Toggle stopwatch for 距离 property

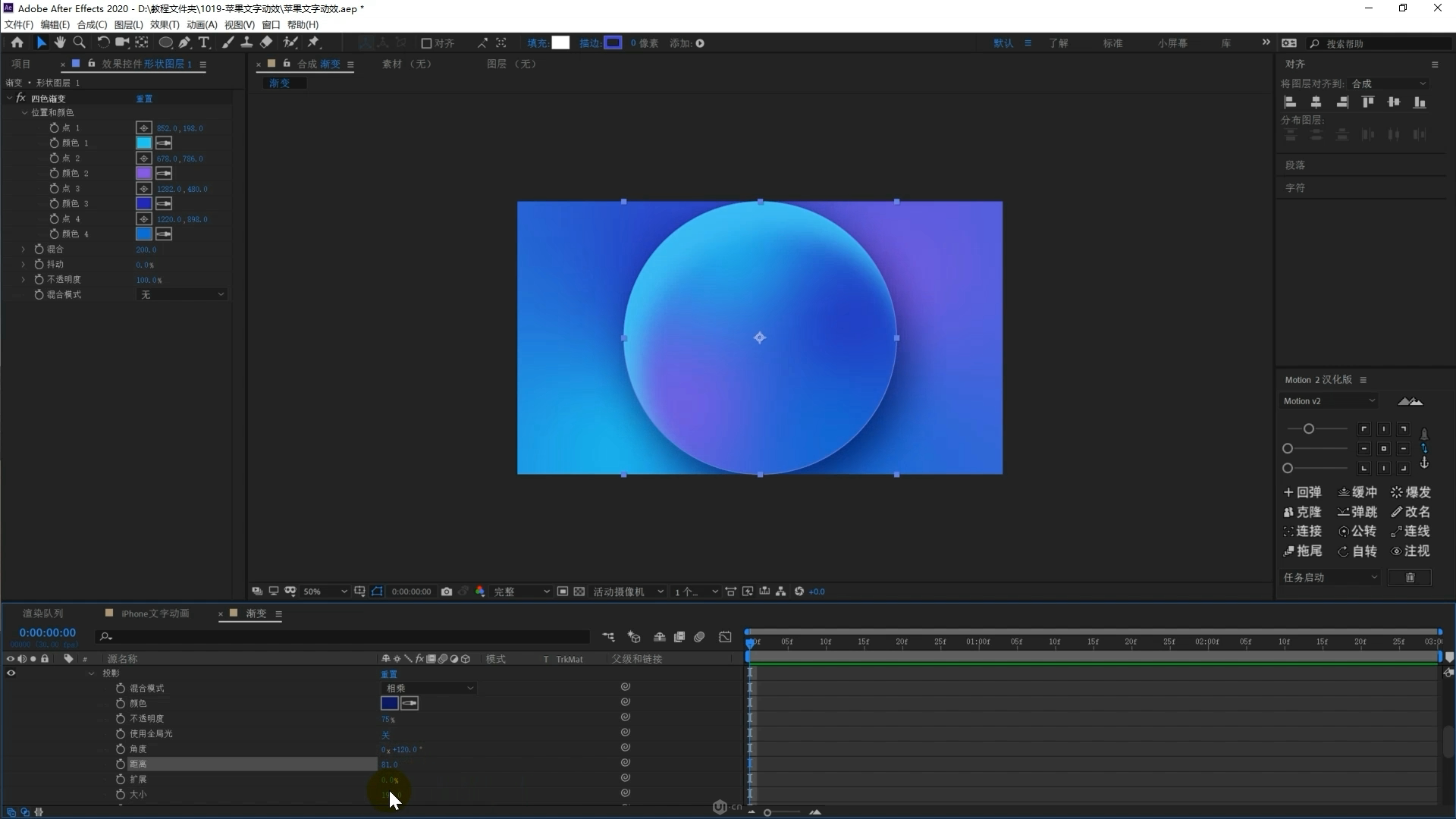(x=121, y=764)
